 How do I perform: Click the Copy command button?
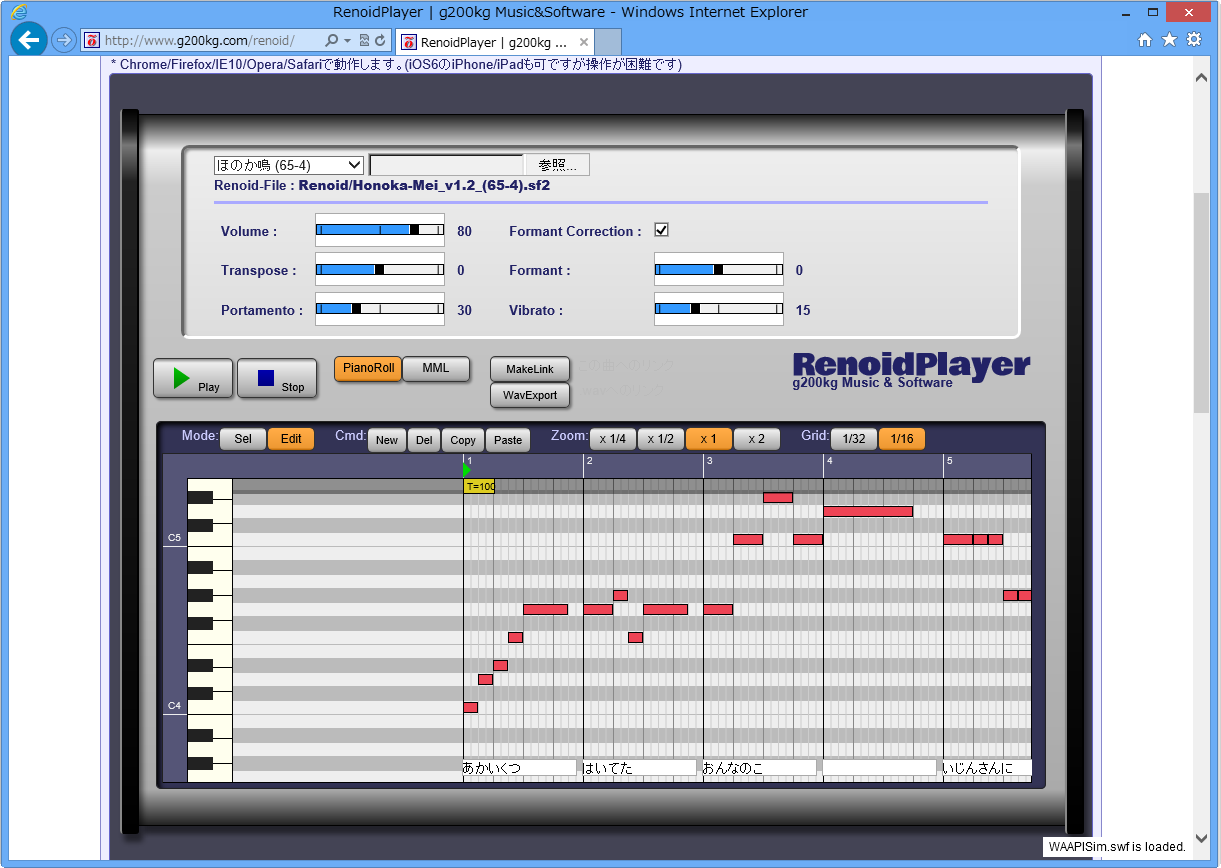(463, 440)
